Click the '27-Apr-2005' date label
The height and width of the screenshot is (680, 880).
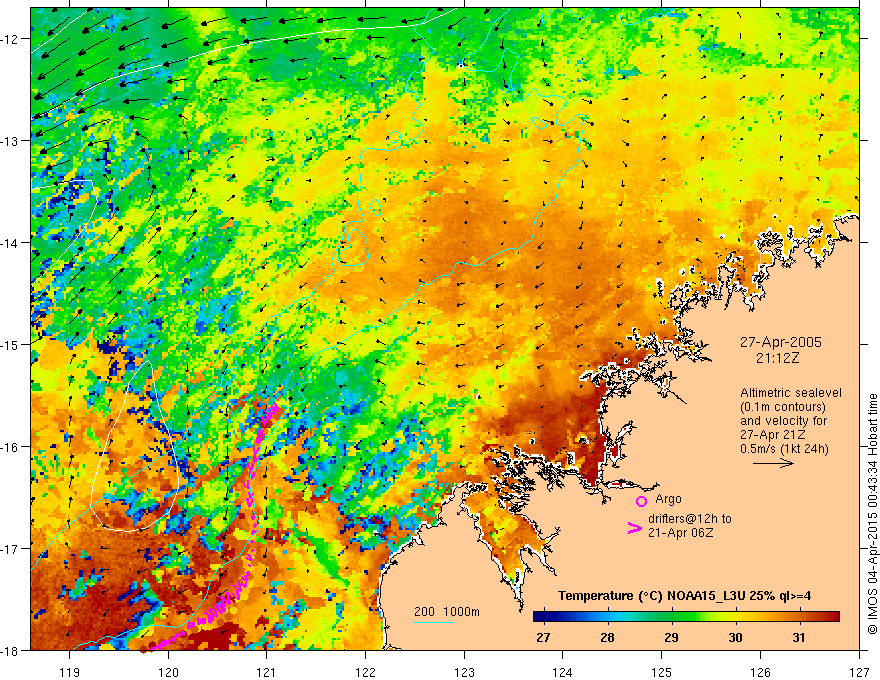(x=780, y=342)
